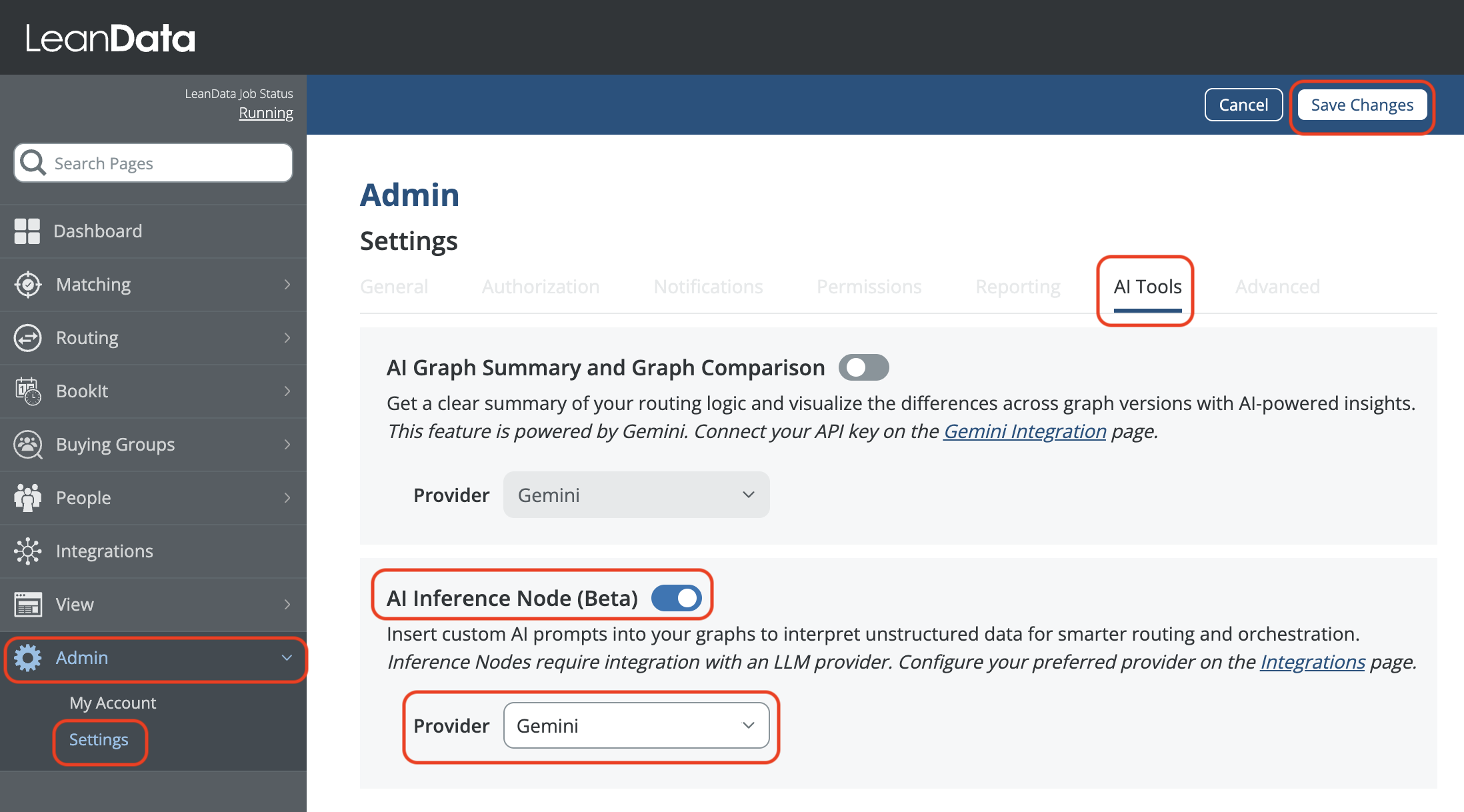The width and height of the screenshot is (1464, 812).
Task: Open the Gemini Integration link
Action: (1024, 431)
